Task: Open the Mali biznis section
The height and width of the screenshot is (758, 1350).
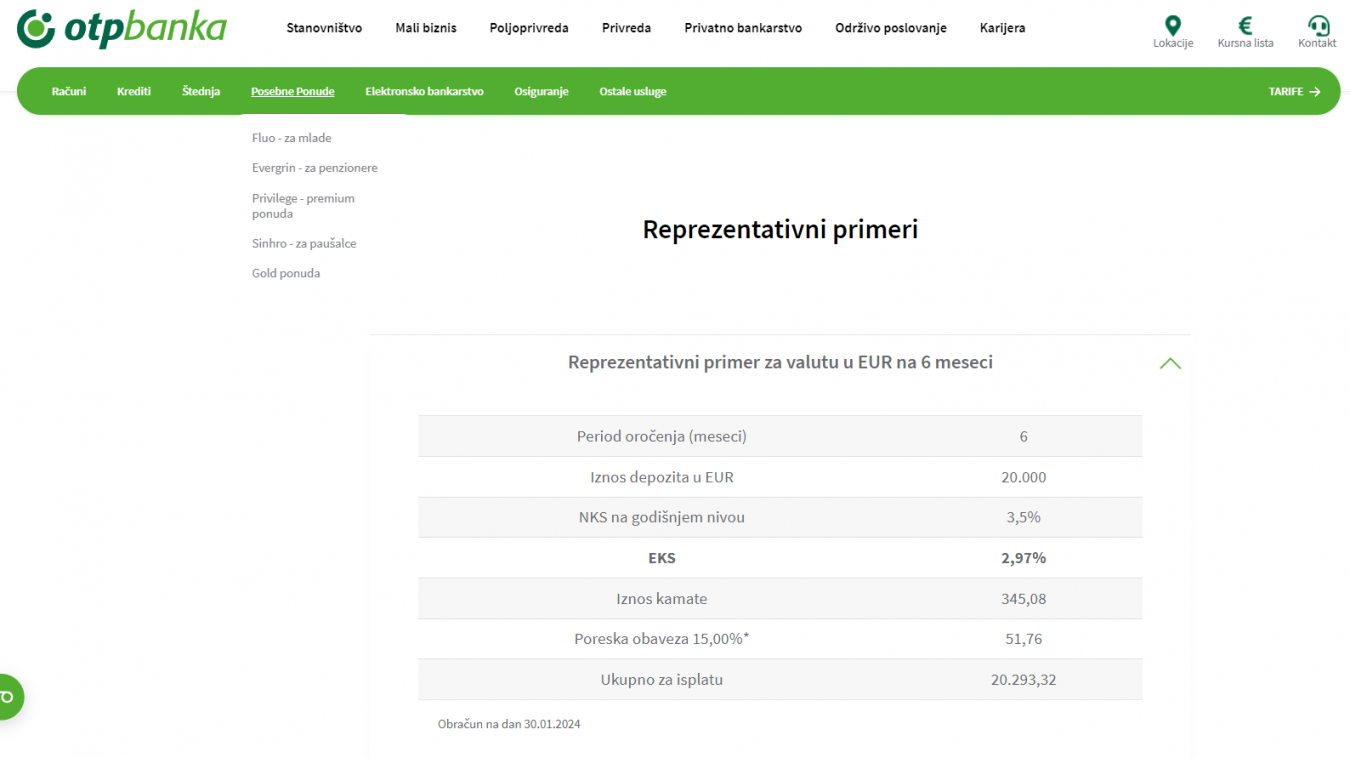Action: click(x=426, y=28)
